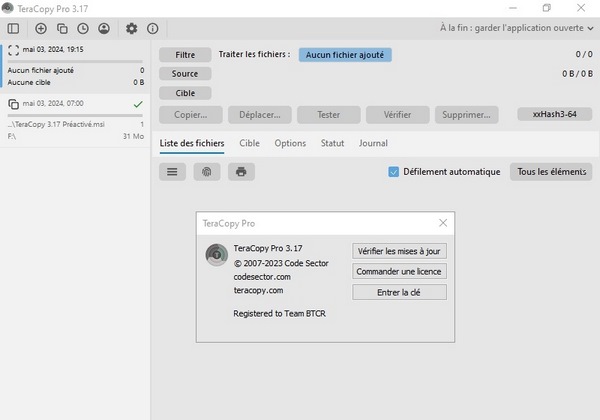
Task: Open the Options tab
Action: [290, 143]
